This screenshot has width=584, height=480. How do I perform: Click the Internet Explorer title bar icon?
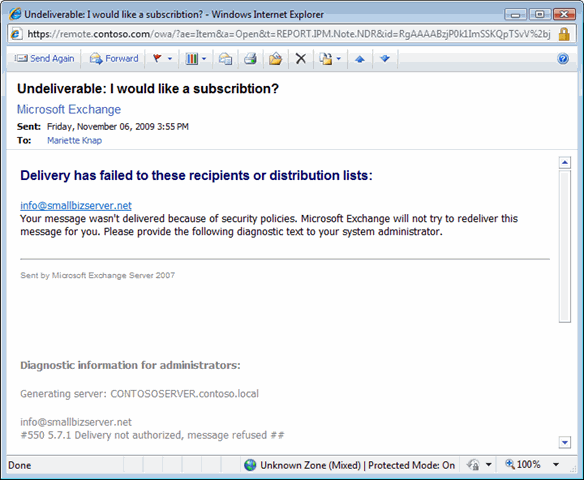coord(16,14)
